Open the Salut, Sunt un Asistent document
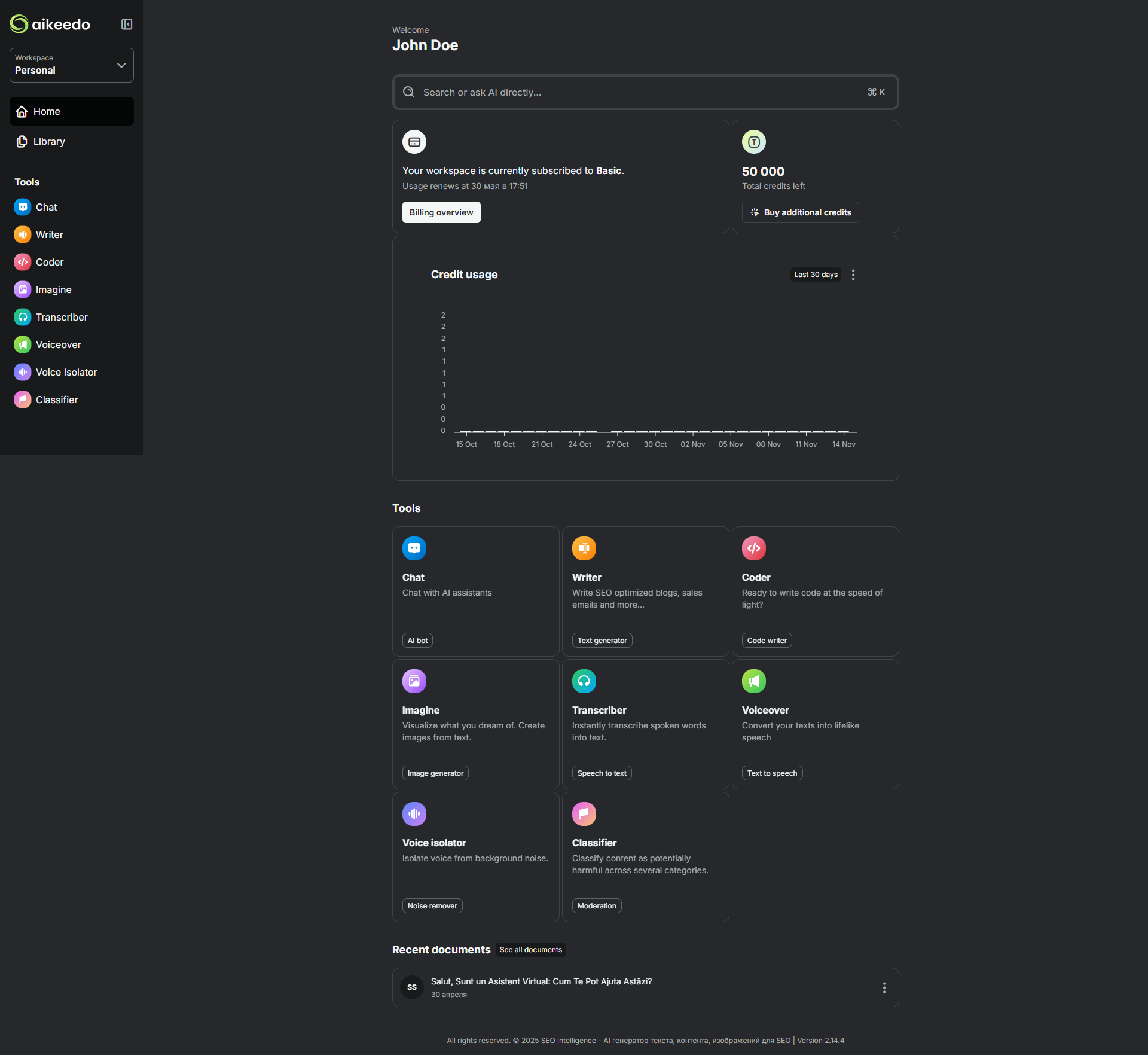1148x1055 pixels. click(x=541, y=982)
